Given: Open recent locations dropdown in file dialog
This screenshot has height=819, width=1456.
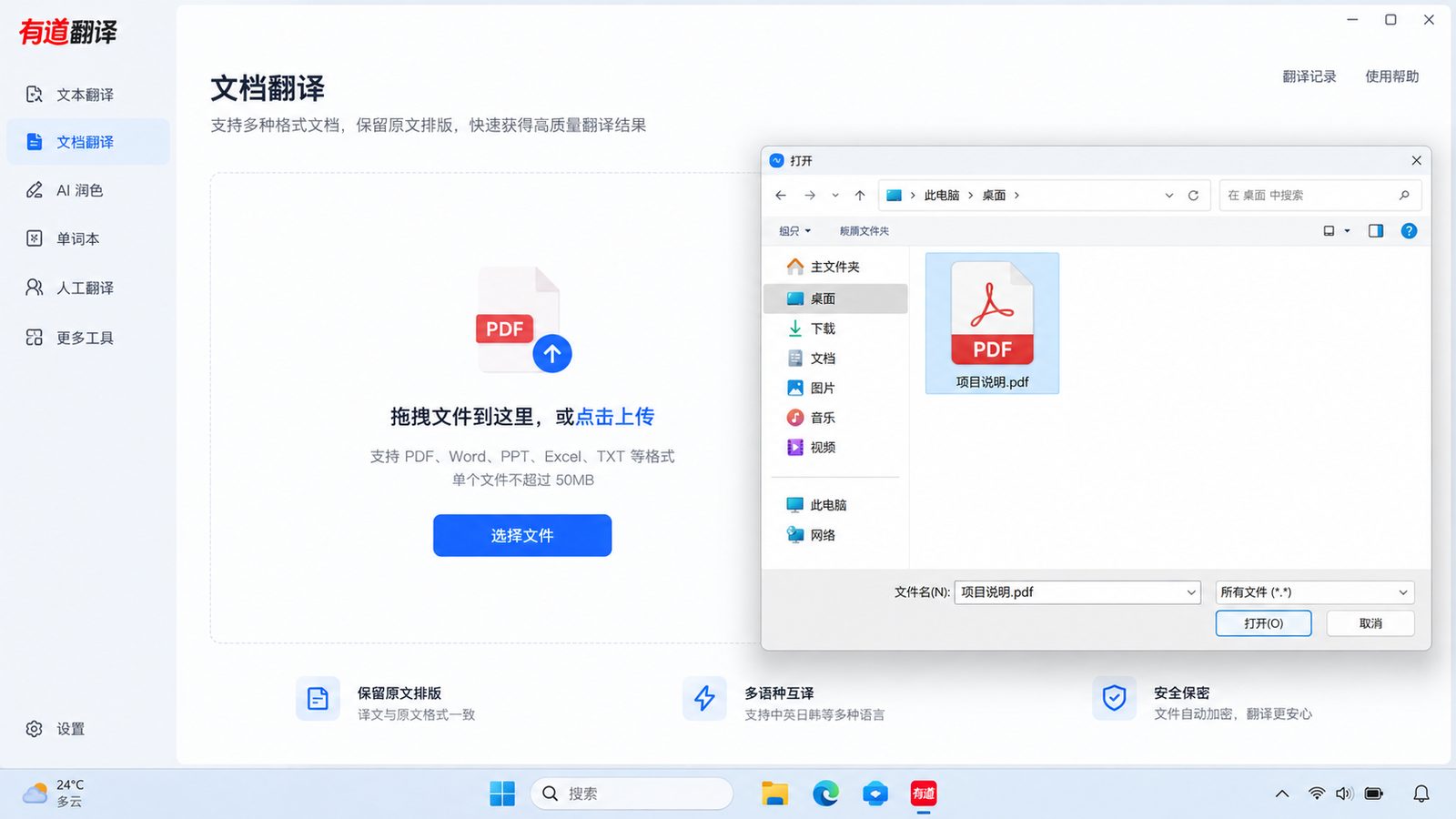Looking at the screenshot, I should coord(835,196).
